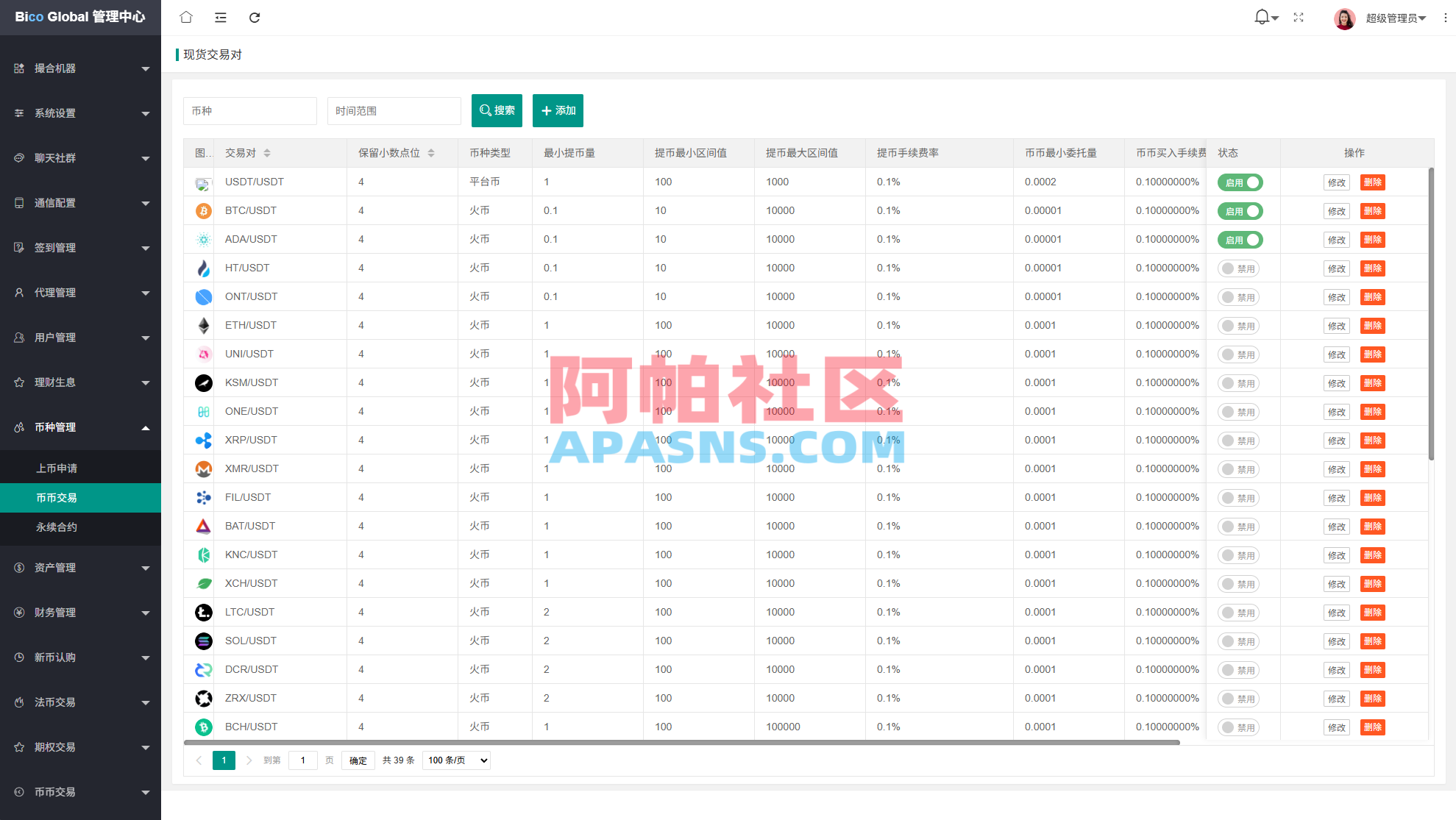1456x820 pixels.
Task: Click the 币种 search input field
Action: pos(250,110)
